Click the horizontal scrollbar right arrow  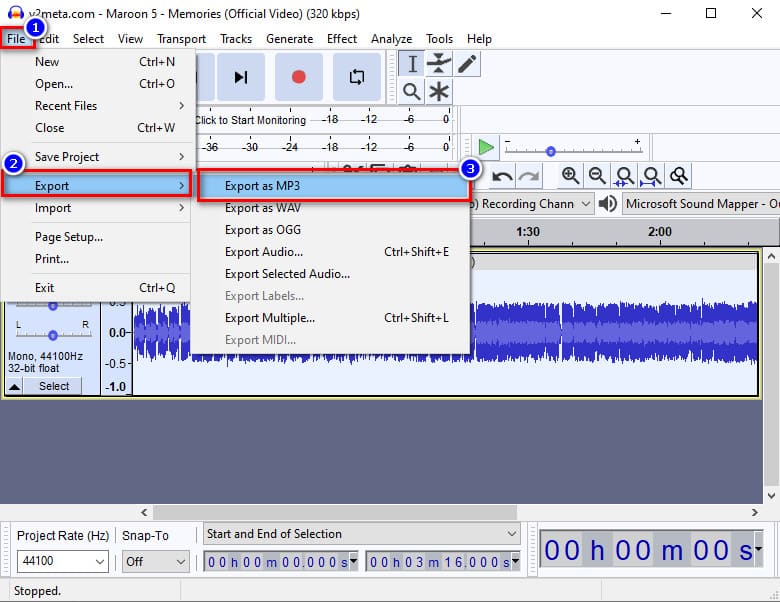pyautogui.click(x=754, y=512)
